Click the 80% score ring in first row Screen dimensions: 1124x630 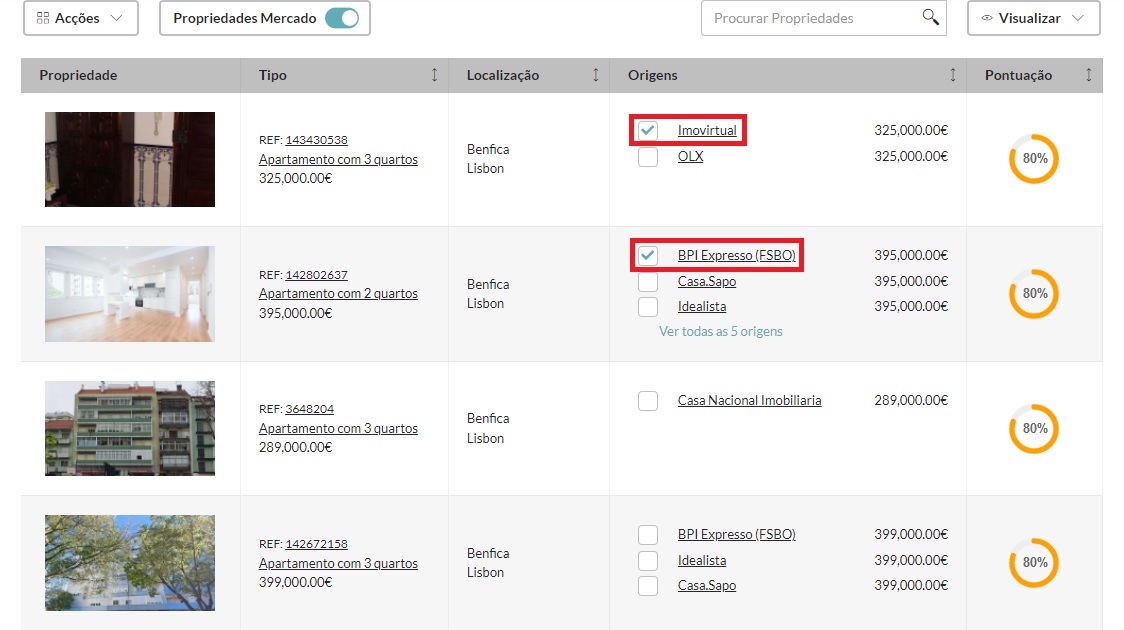coord(1034,159)
